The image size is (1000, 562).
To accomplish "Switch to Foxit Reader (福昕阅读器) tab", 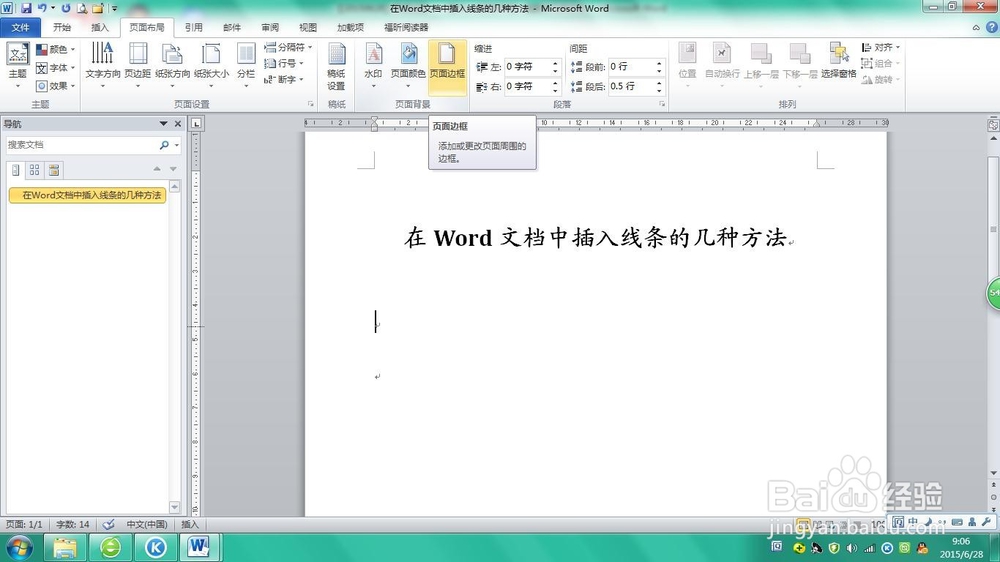I will coord(406,27).
